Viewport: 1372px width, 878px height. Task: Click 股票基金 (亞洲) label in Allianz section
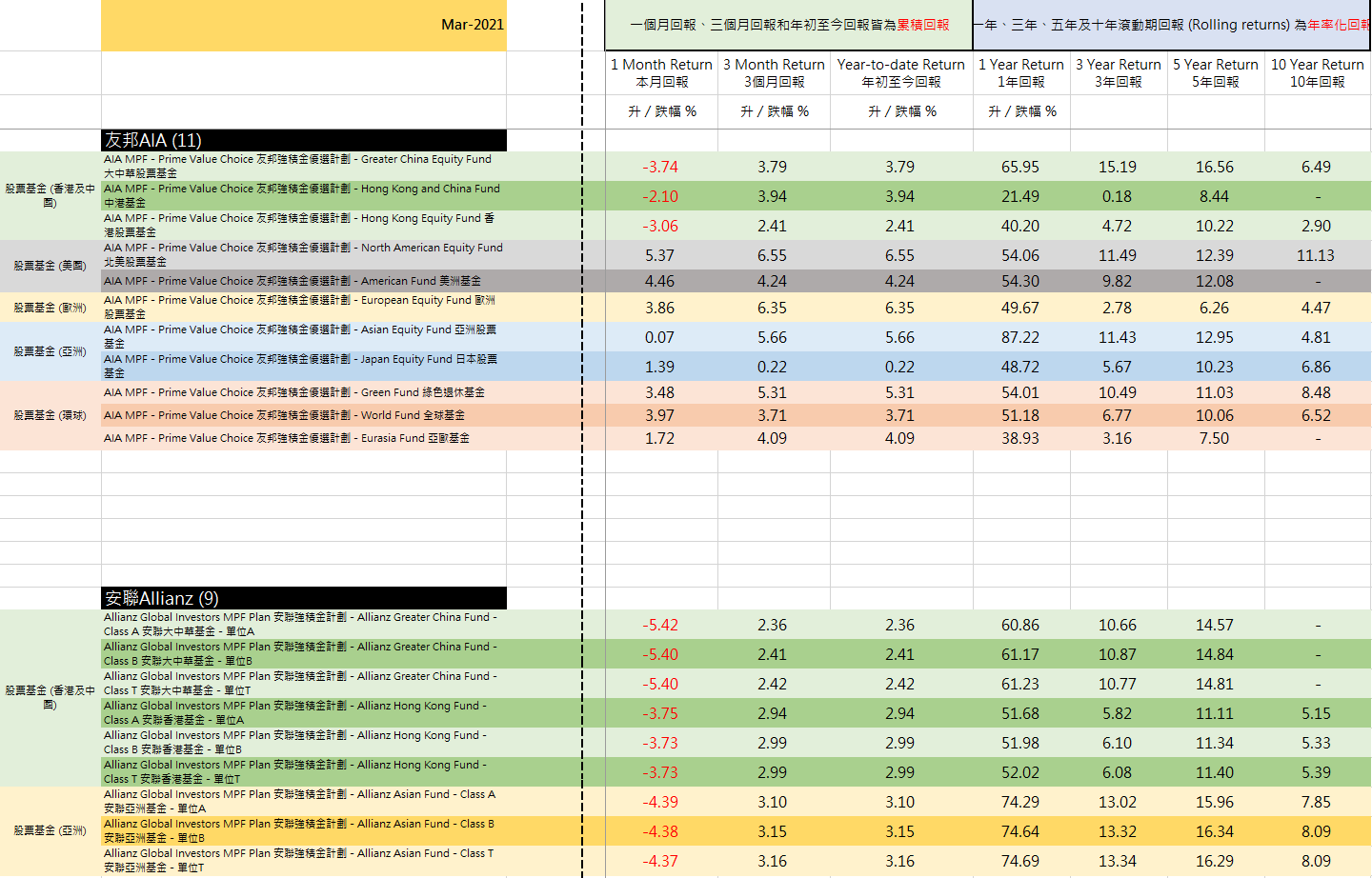50,830
